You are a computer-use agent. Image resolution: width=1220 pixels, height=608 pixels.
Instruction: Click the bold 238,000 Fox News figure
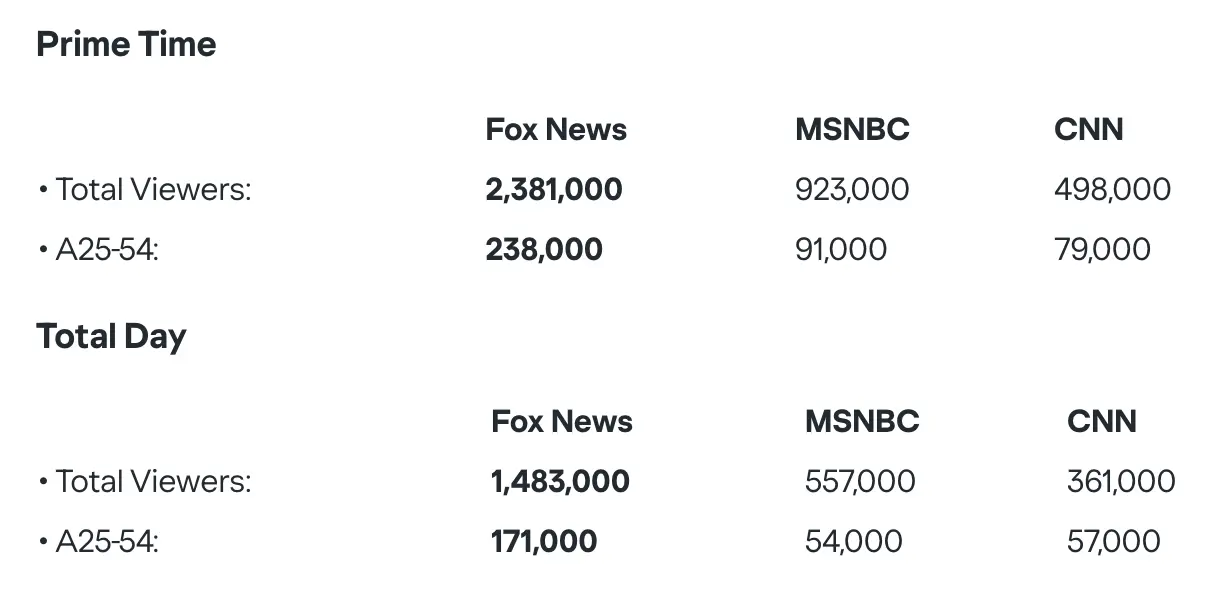click(544, 249)
